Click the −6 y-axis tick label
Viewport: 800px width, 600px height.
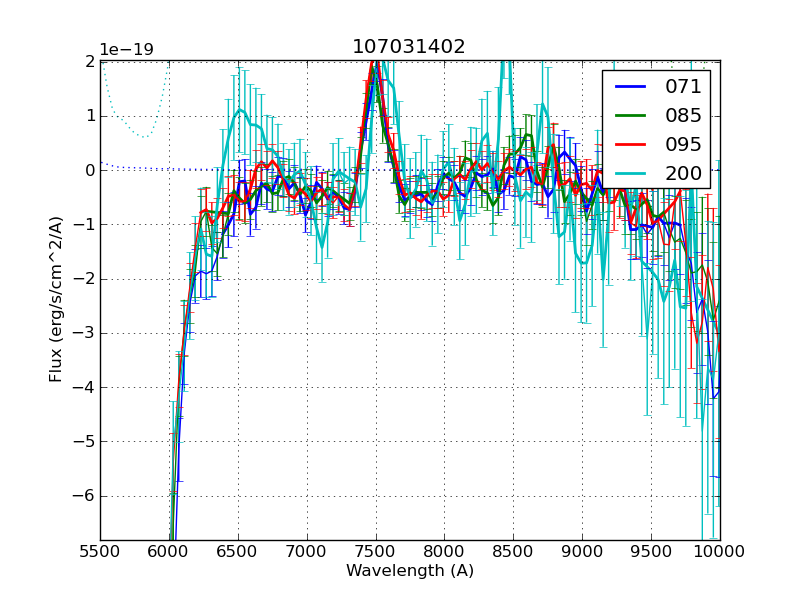point(84,496)
